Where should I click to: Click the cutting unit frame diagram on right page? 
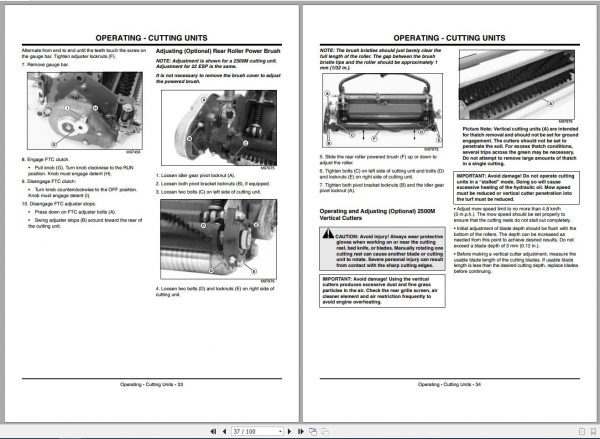point(382,110)
